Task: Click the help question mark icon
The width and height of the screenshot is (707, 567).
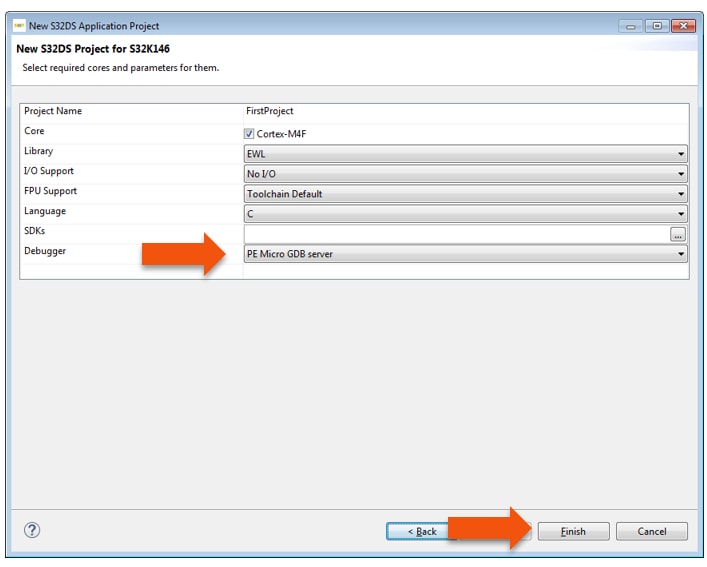Action: tap(32, 531)
